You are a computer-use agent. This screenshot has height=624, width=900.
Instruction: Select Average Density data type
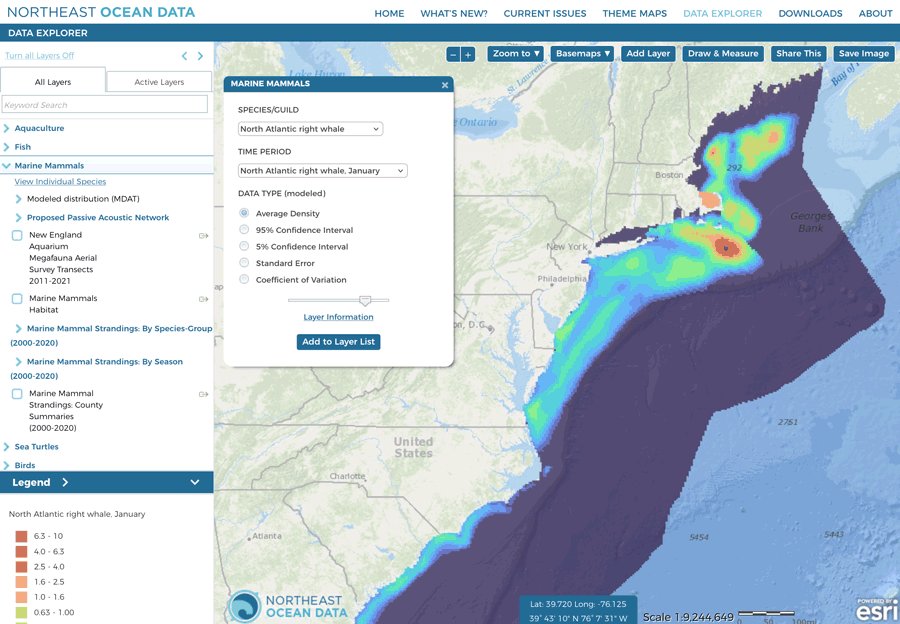(x=244, y=213)
